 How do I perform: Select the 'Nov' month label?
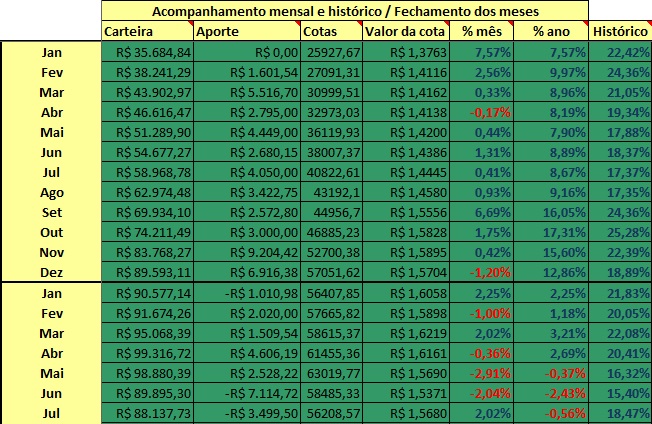pyautogui.click(x=52, y=252)
